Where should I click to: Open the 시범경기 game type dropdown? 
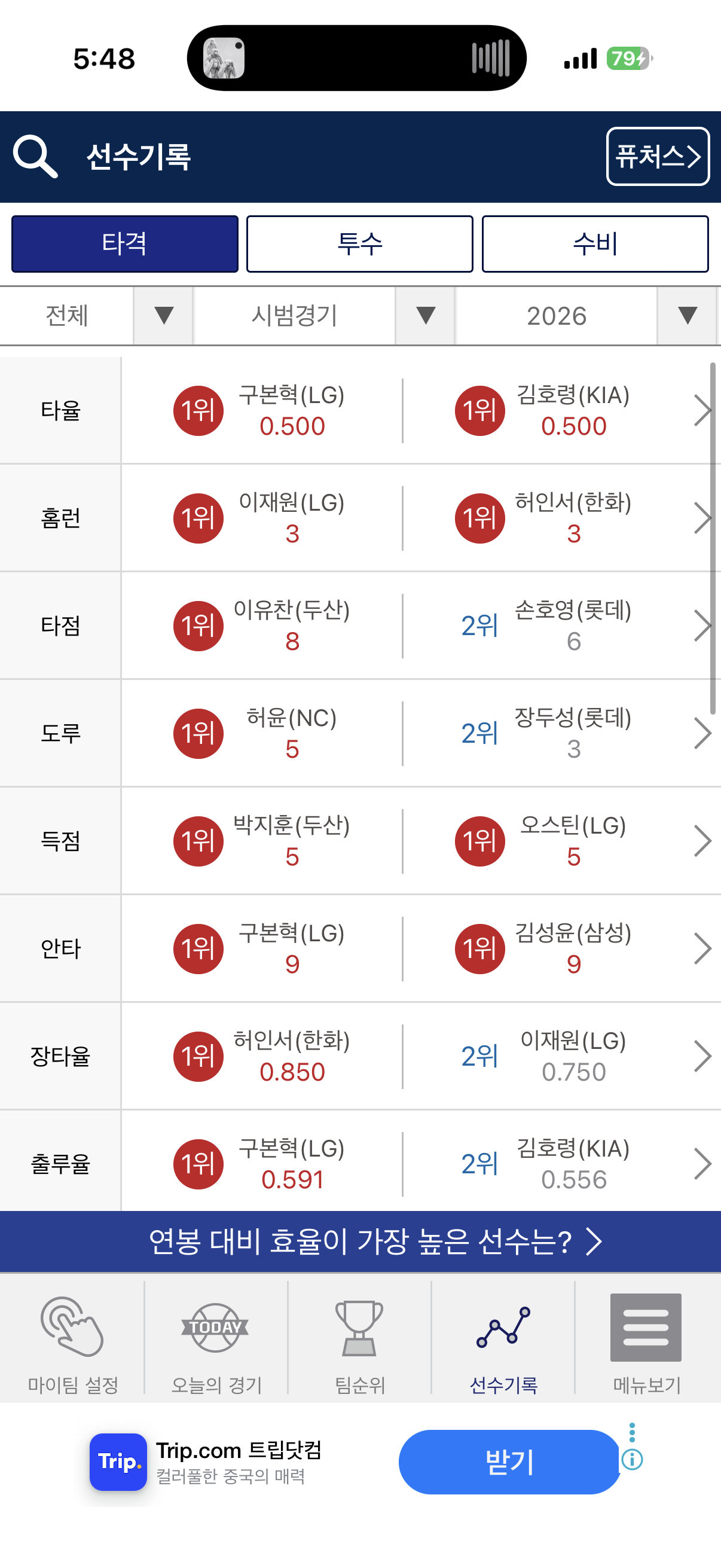324,316
